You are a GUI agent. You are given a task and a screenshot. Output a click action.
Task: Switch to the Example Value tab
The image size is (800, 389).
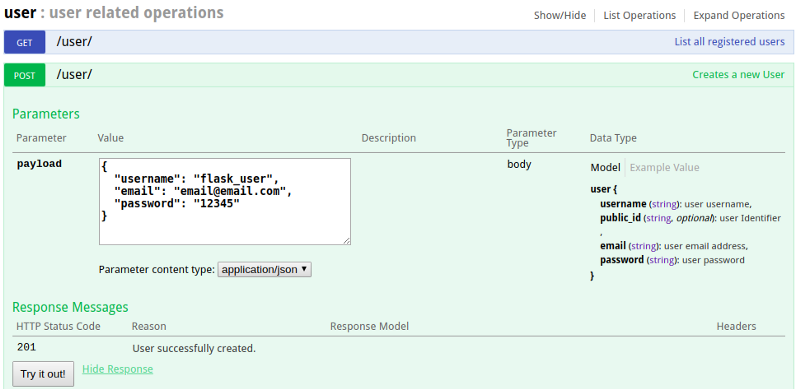point(664,167)
